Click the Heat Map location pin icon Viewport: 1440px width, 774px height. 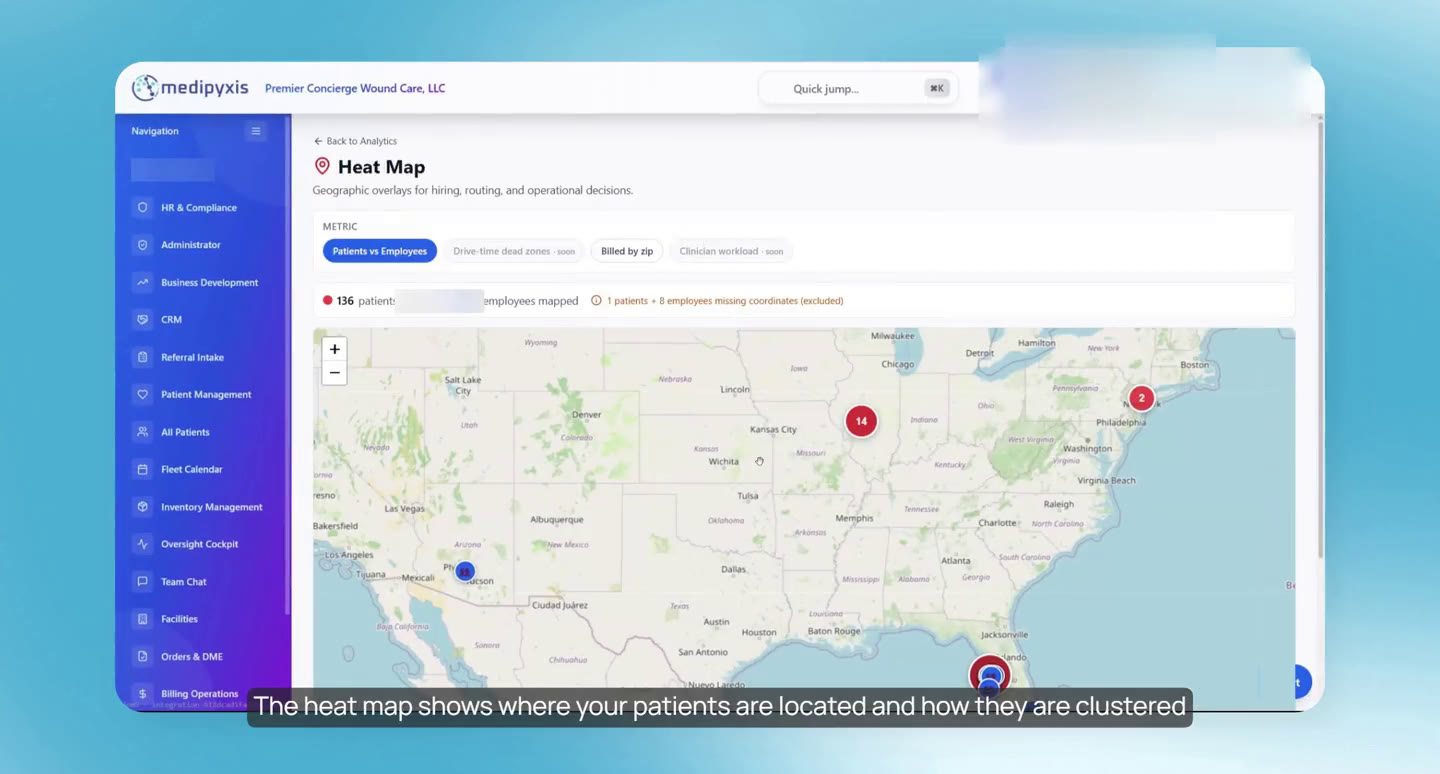[322, 166]
